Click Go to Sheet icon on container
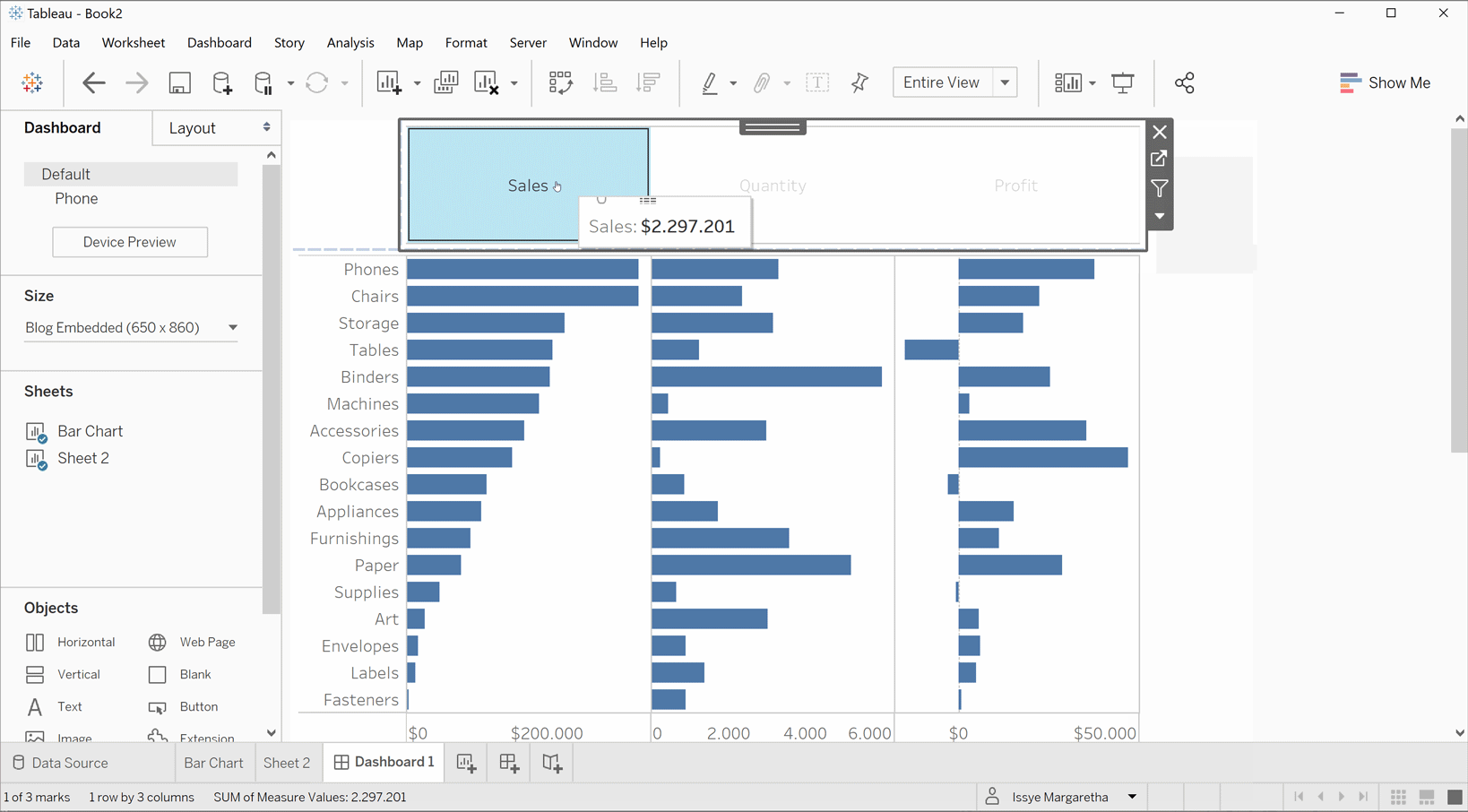 click(x=1160, y=160)
